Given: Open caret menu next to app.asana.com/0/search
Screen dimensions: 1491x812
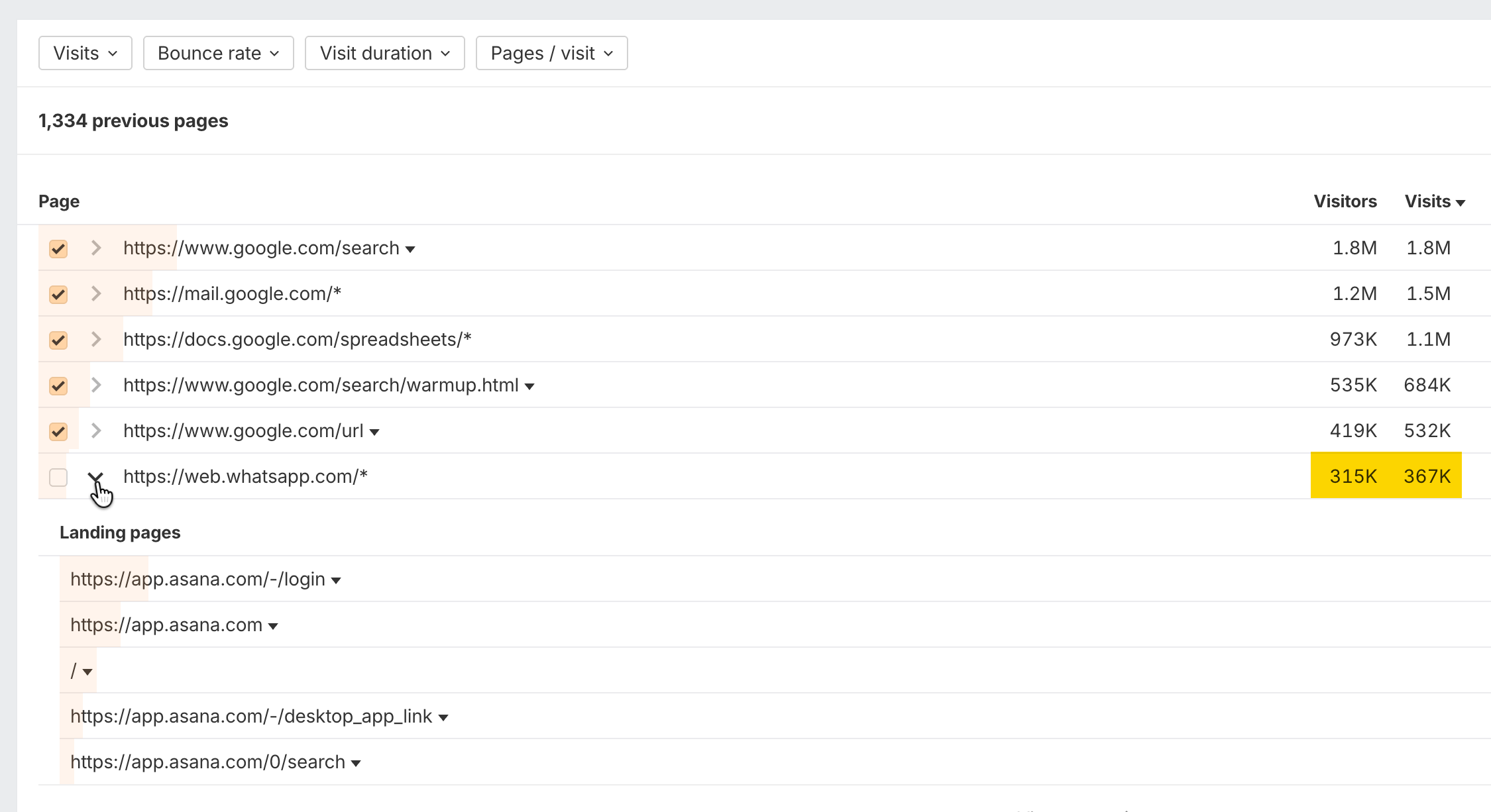Looking at the screenshot, I should [x=356, y=764].
